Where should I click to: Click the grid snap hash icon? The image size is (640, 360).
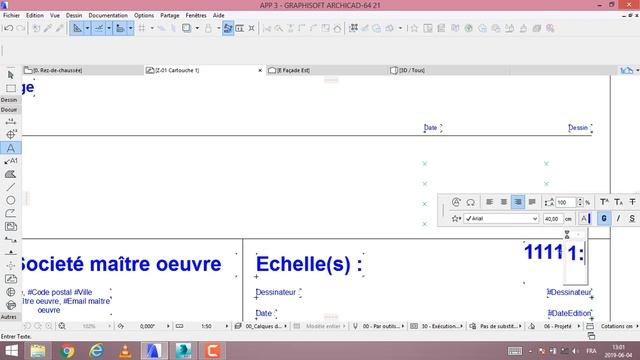[142, 28]
